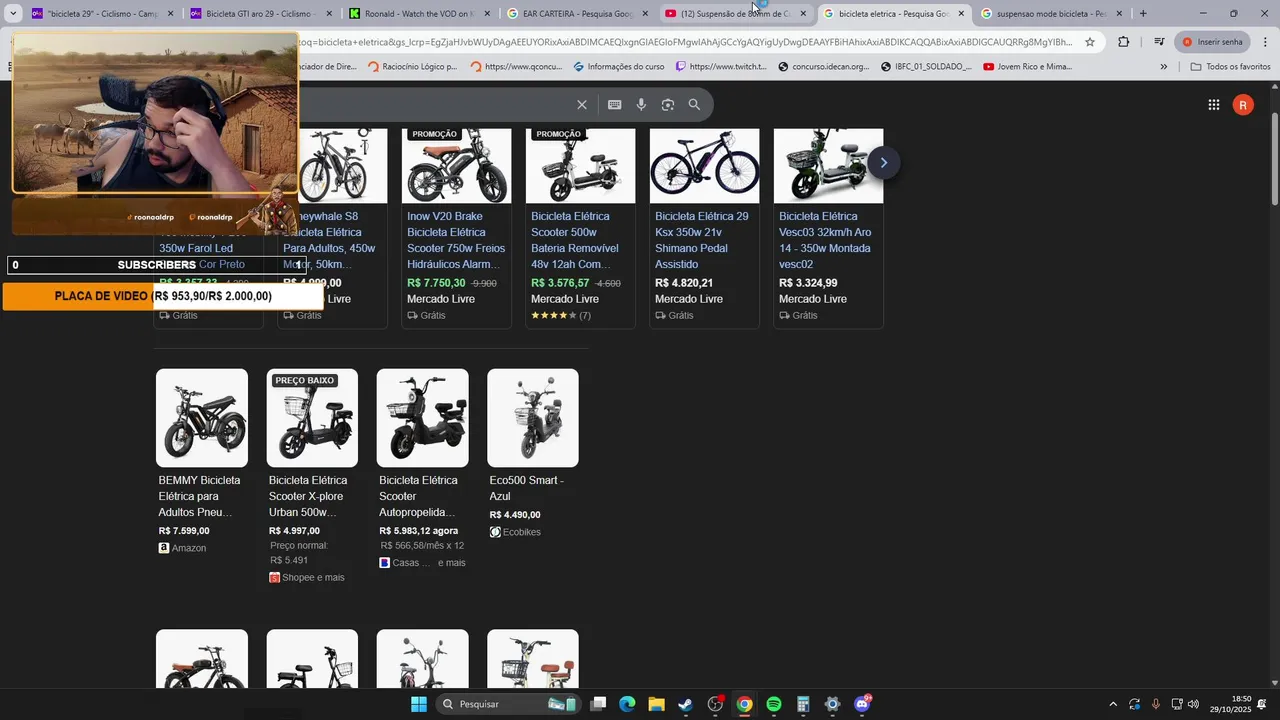Open Bicicleta Elétrica 29 Ksx 350w listing
This screenshot has height=720, width=1280.
[702, 240]
